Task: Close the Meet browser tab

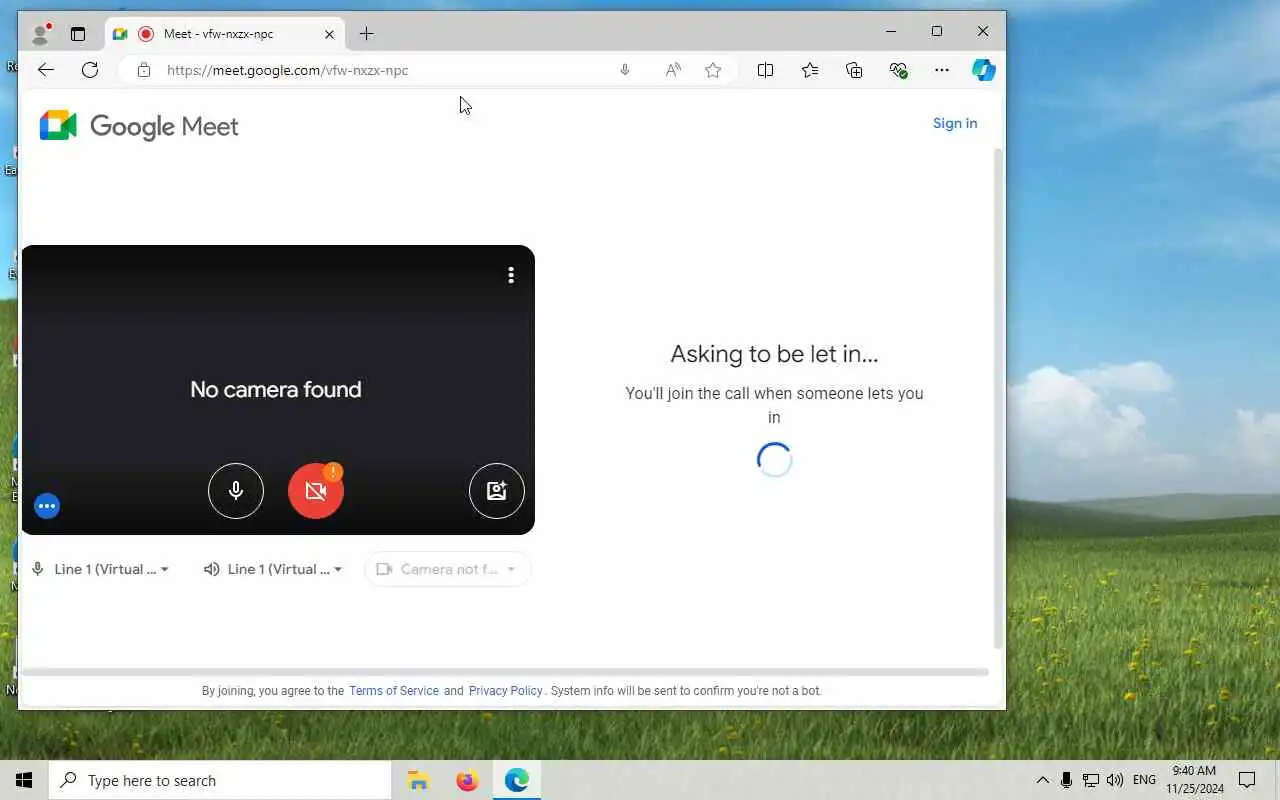Action: (330, 34)
